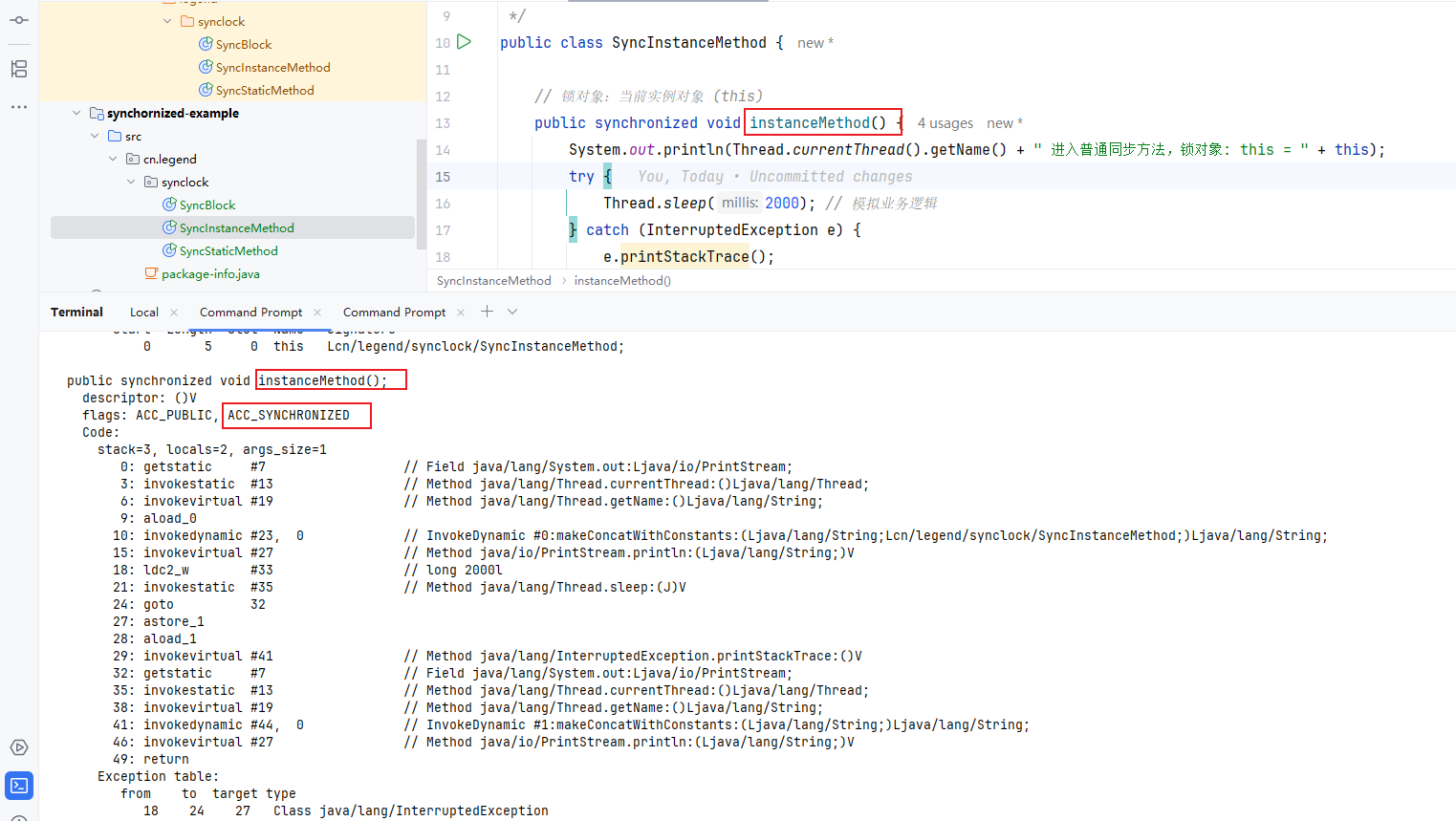Click the 'catch' keyword on line 17

point(607,229)
